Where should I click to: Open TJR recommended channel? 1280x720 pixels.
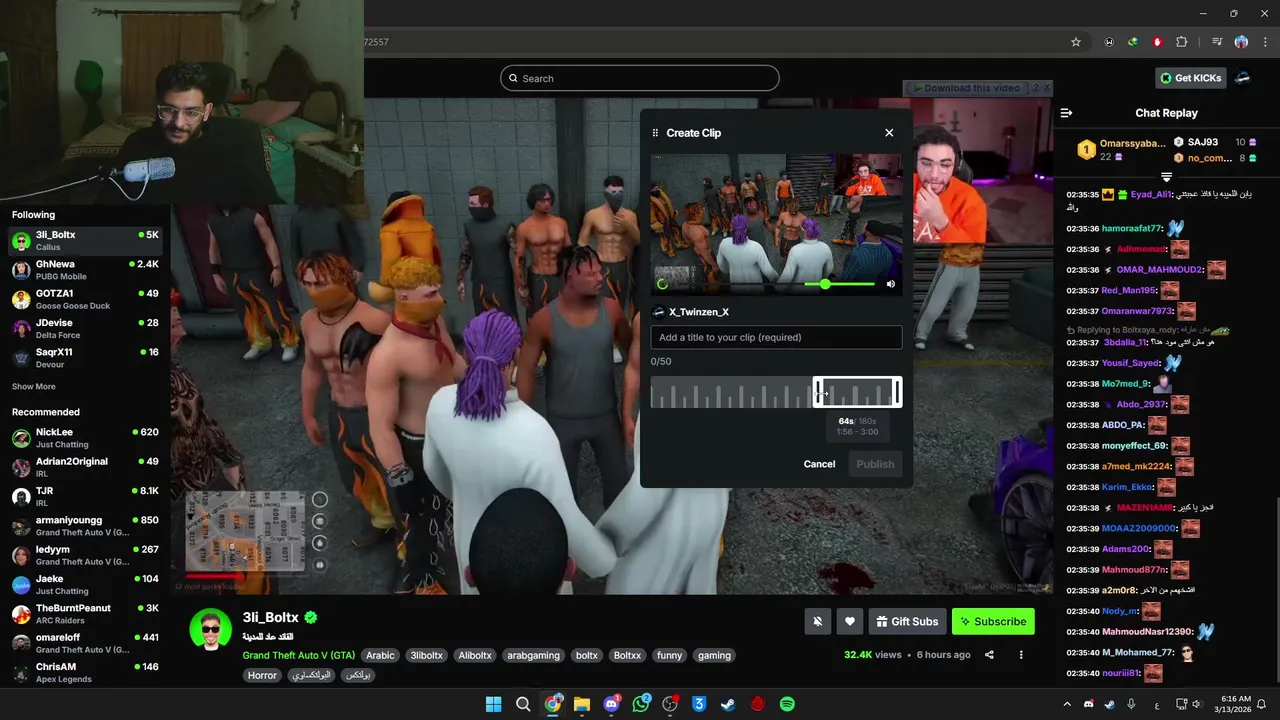pos(85,497)
